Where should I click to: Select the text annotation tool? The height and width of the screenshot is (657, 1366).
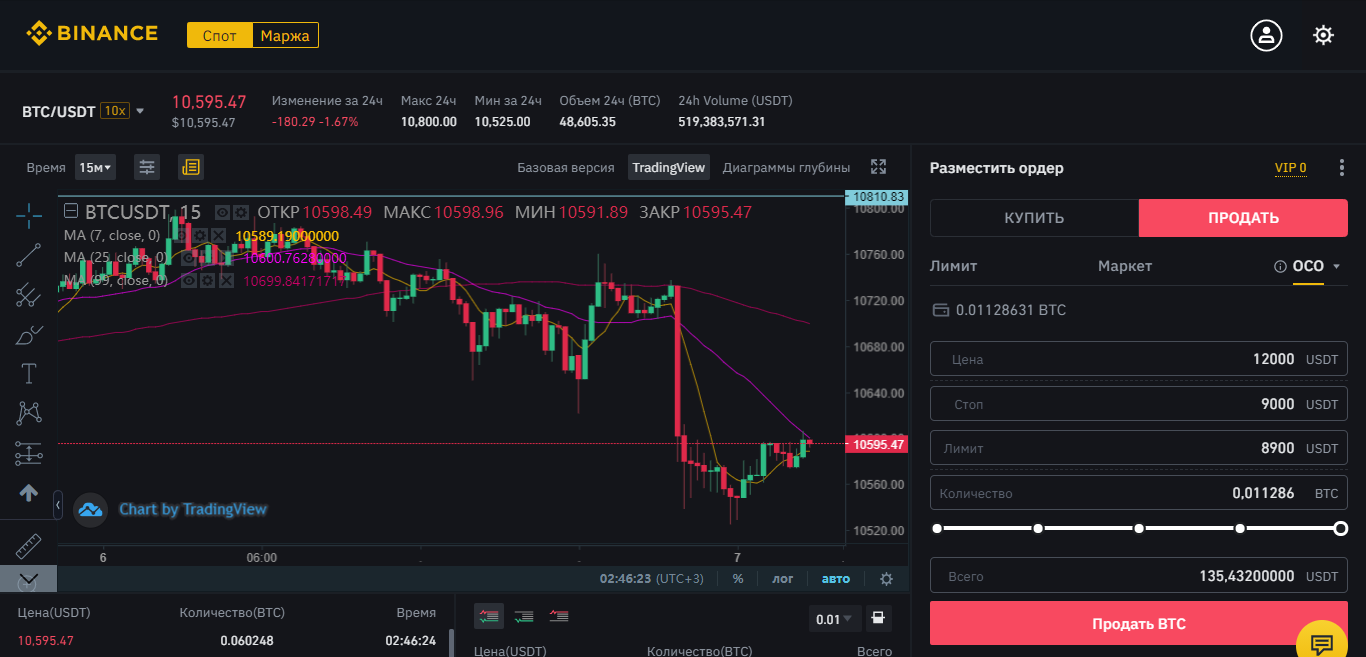29,374
